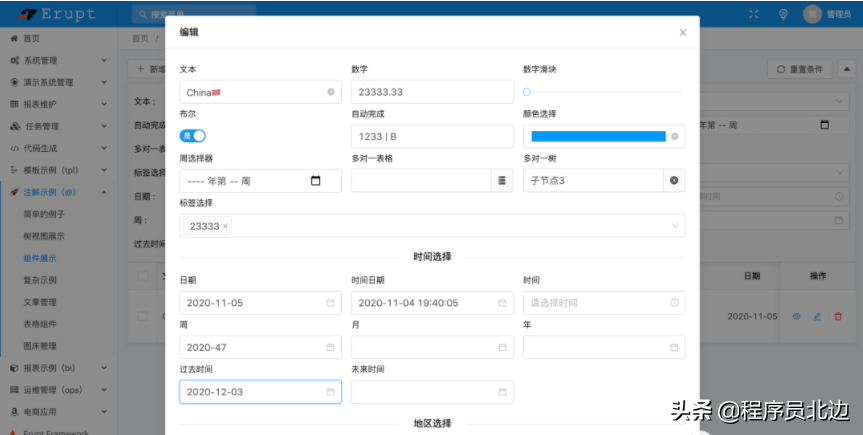Open calendar for week selector field
The image size is (863, 435).
click(315, 181)
